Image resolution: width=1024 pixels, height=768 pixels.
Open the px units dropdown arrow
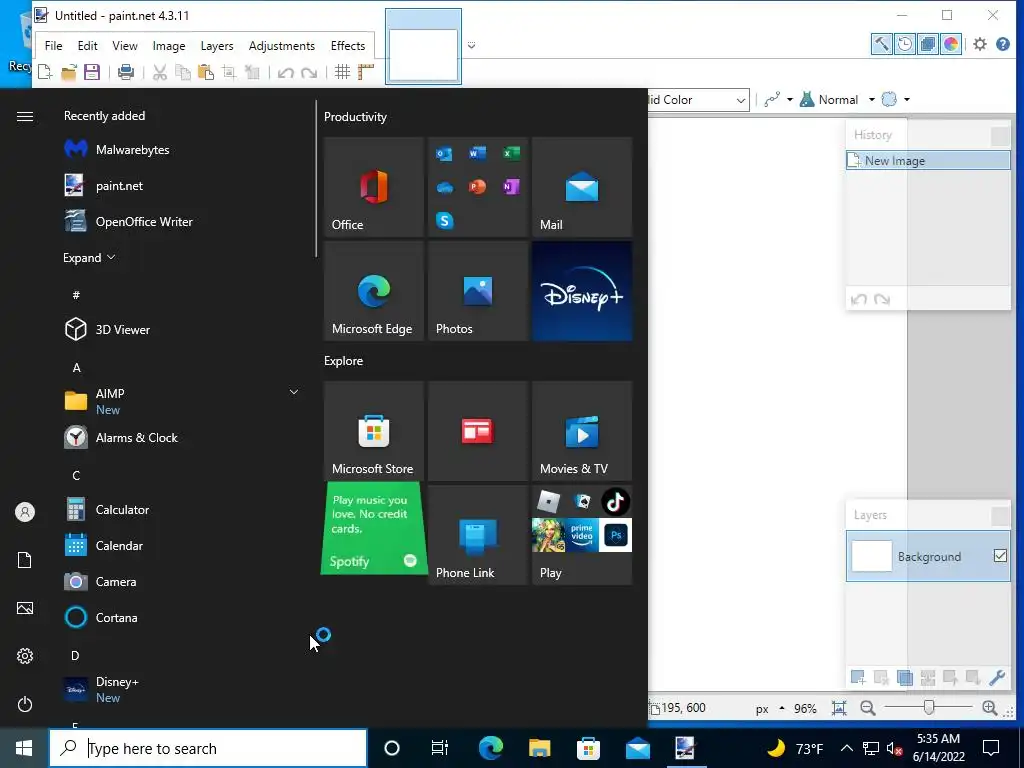coord(782,709)
